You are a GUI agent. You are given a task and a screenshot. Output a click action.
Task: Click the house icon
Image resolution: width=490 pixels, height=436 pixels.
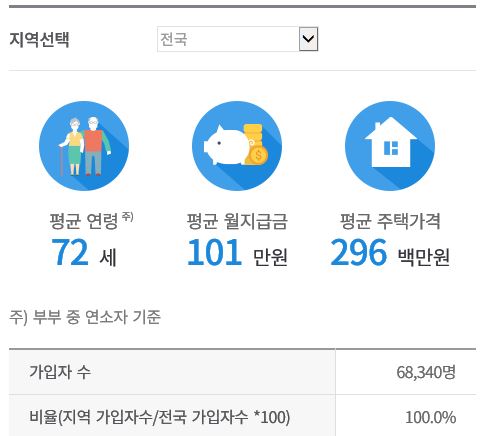coord(390,146)
